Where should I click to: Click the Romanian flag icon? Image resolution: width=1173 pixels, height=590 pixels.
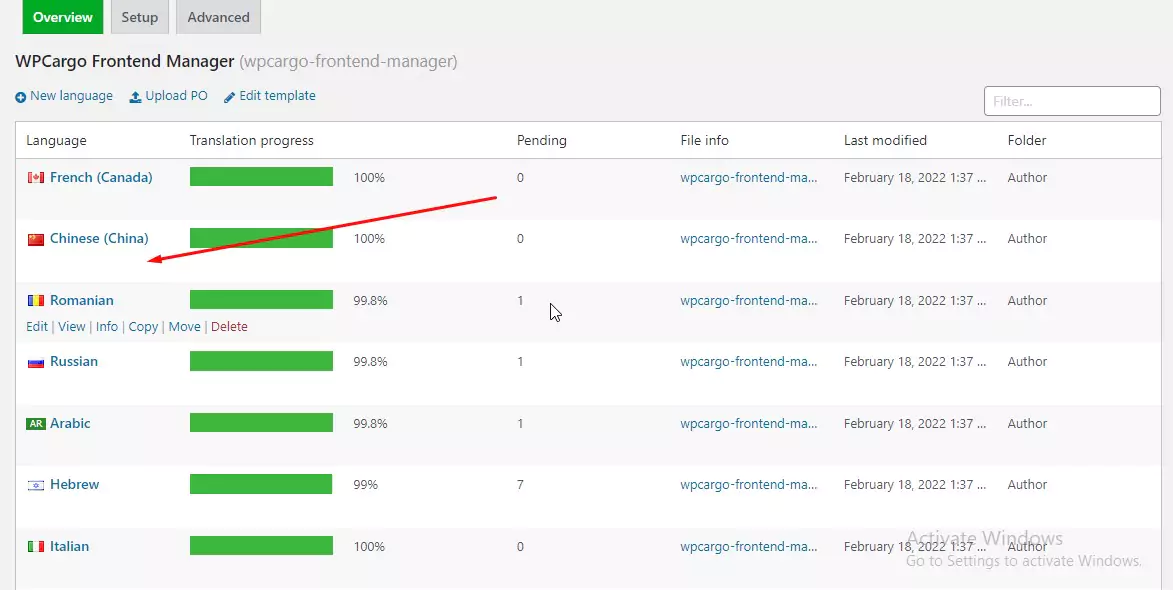(36, 301)
